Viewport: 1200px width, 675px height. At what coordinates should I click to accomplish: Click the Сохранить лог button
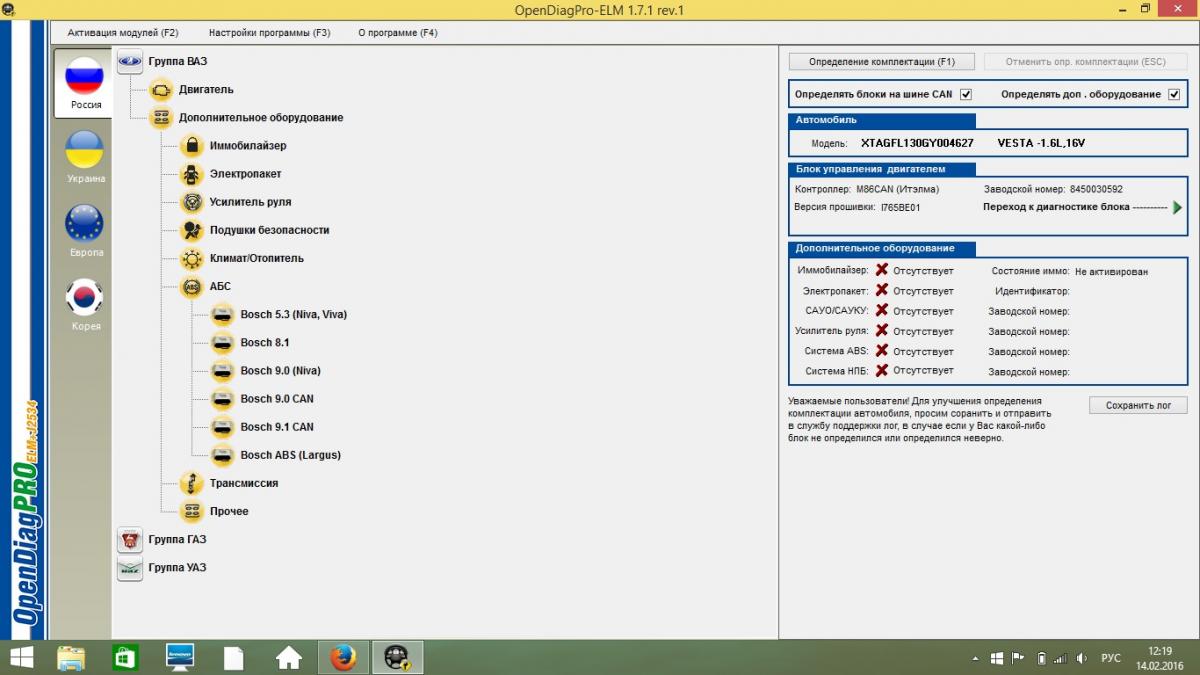pyautogui.click(x=1138, y=406)
